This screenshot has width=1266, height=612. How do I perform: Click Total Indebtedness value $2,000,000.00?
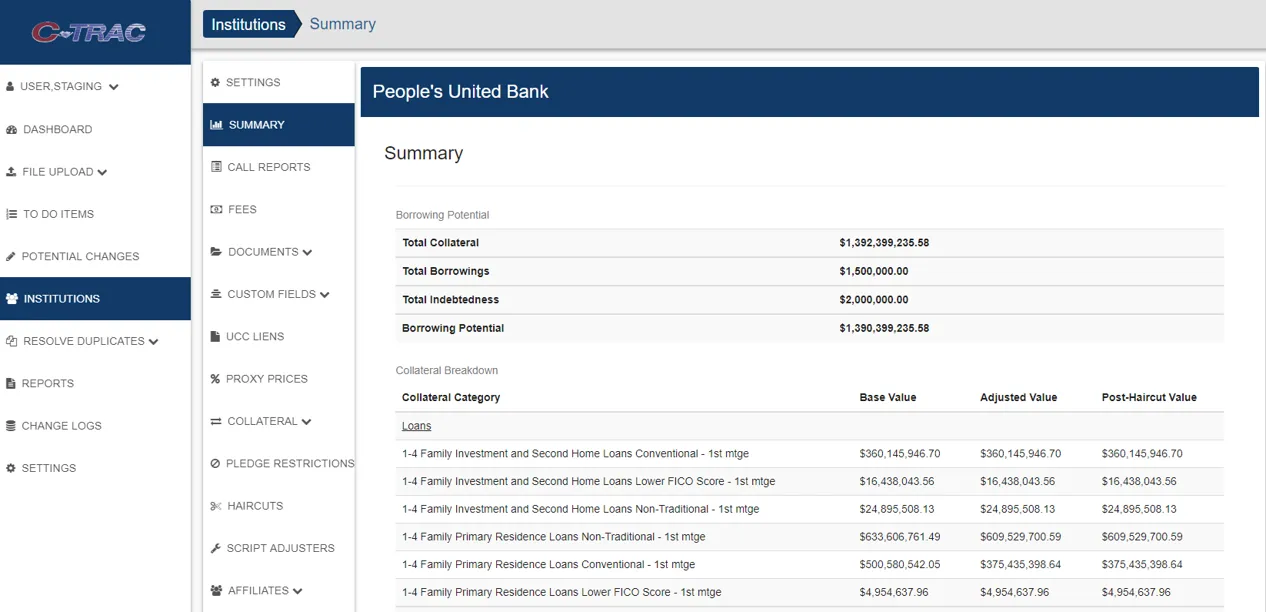click(x=874, y=300)
